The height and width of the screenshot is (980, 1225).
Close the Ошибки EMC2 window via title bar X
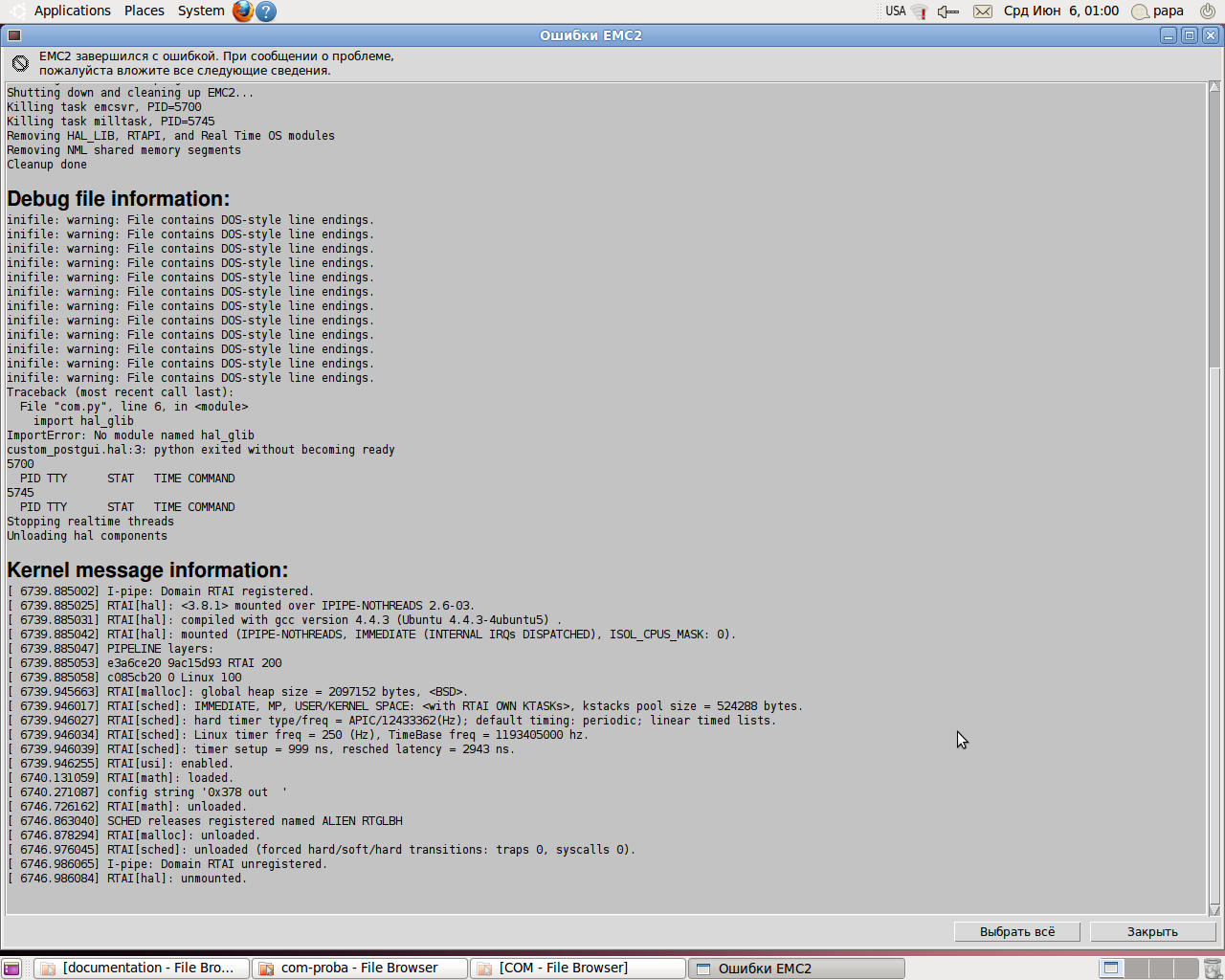[x=1211, y=35]
